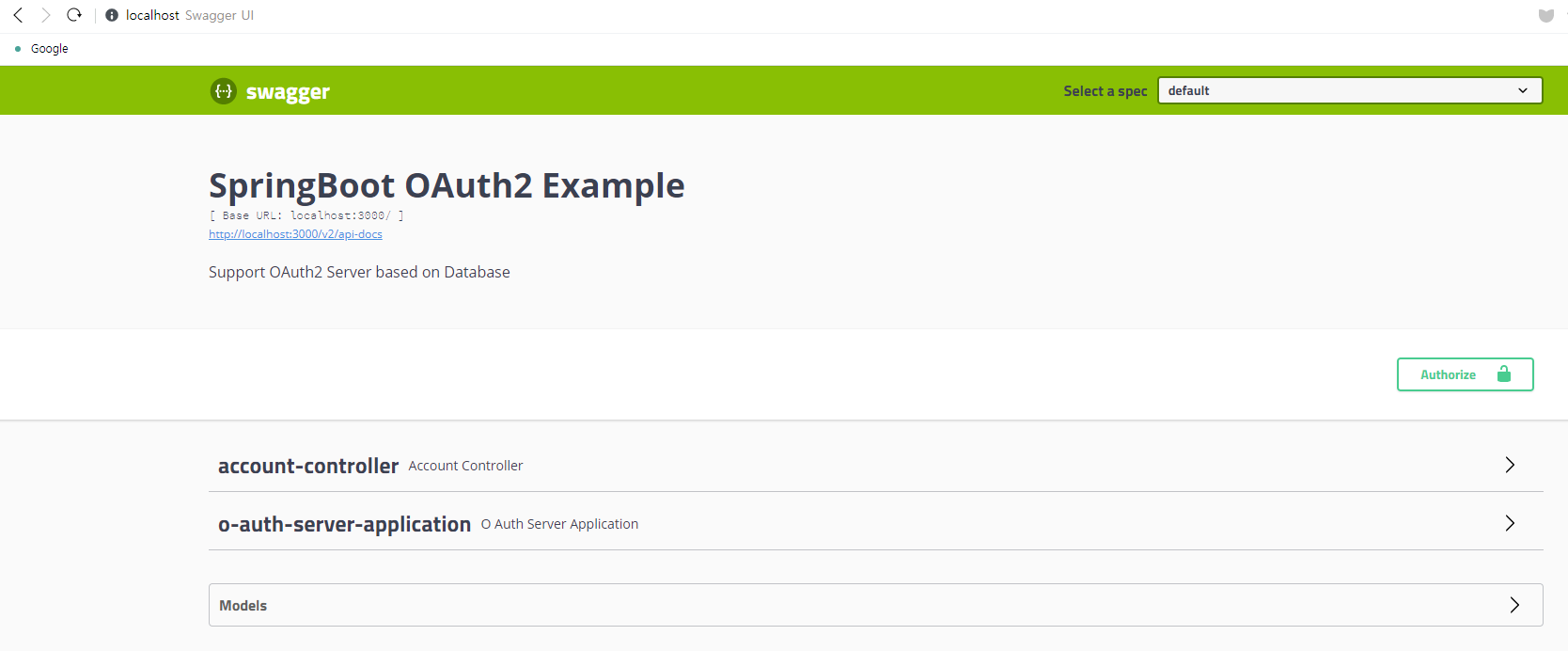Click the Authorize button
The height and width of the screenshot is (651, 1568).
click(1465, 374)
